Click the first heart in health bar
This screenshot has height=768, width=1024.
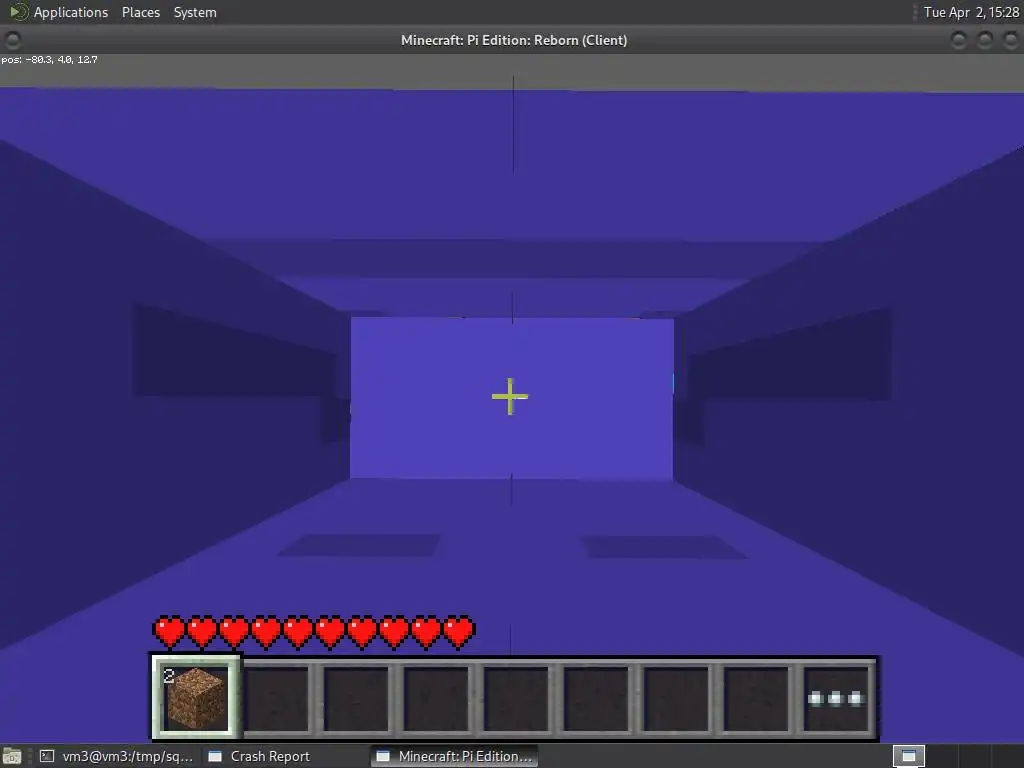(x=169, y=632)
